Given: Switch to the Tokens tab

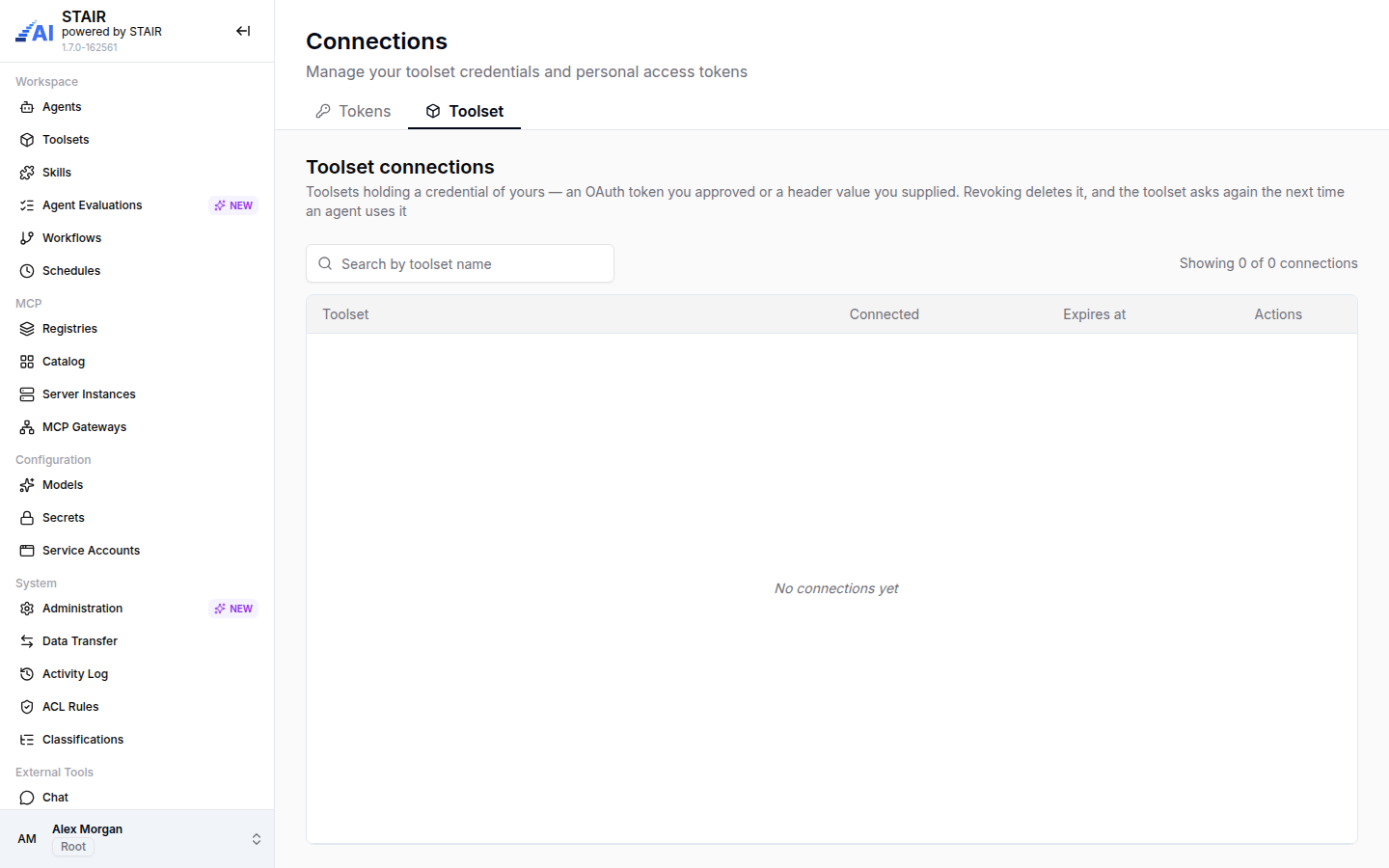Looking at the screenshot, I should click(x=353, y=111).
